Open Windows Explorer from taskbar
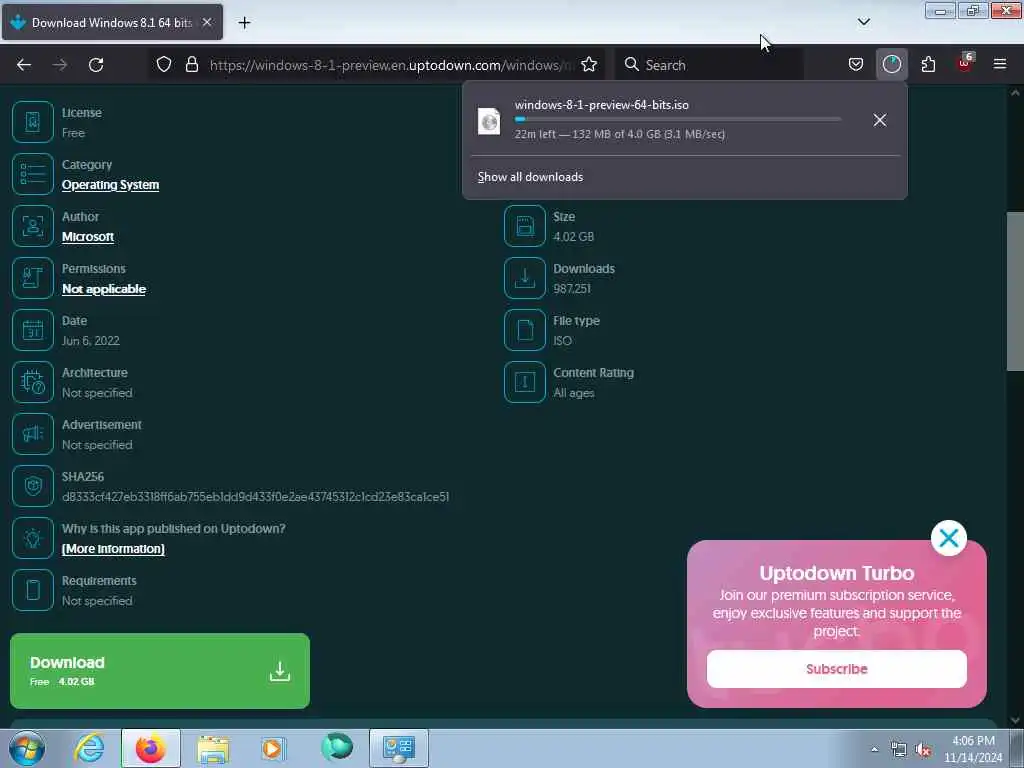This screenshot has width=1024, height=768. tap(213, 748)
